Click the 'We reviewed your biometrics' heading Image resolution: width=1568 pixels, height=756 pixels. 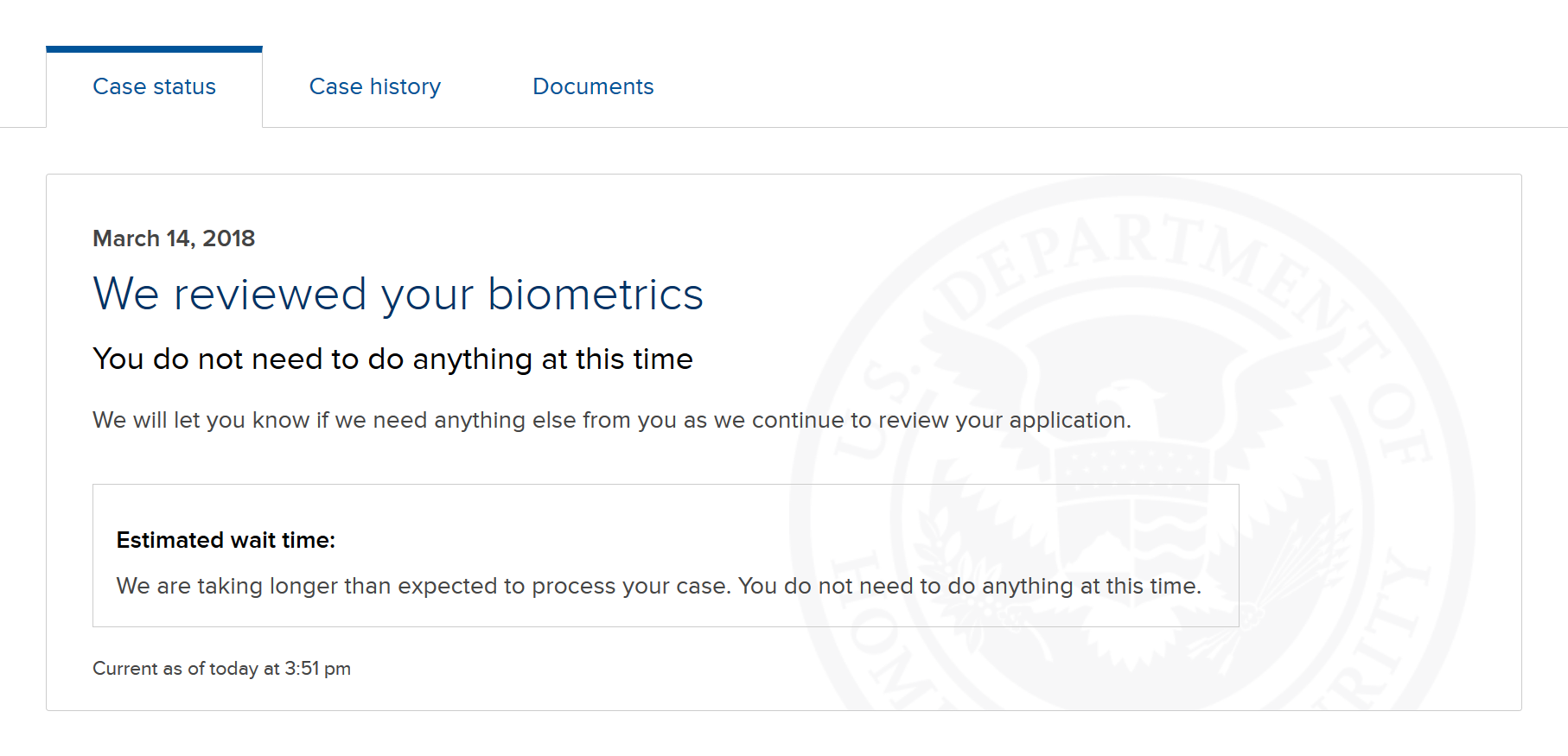coord(398,295)
